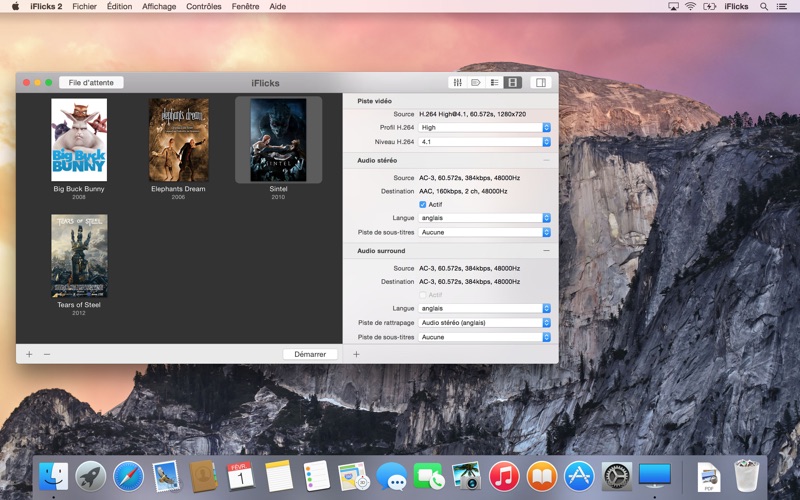Open the Niveau H.264 dropdown

(484, 142)
